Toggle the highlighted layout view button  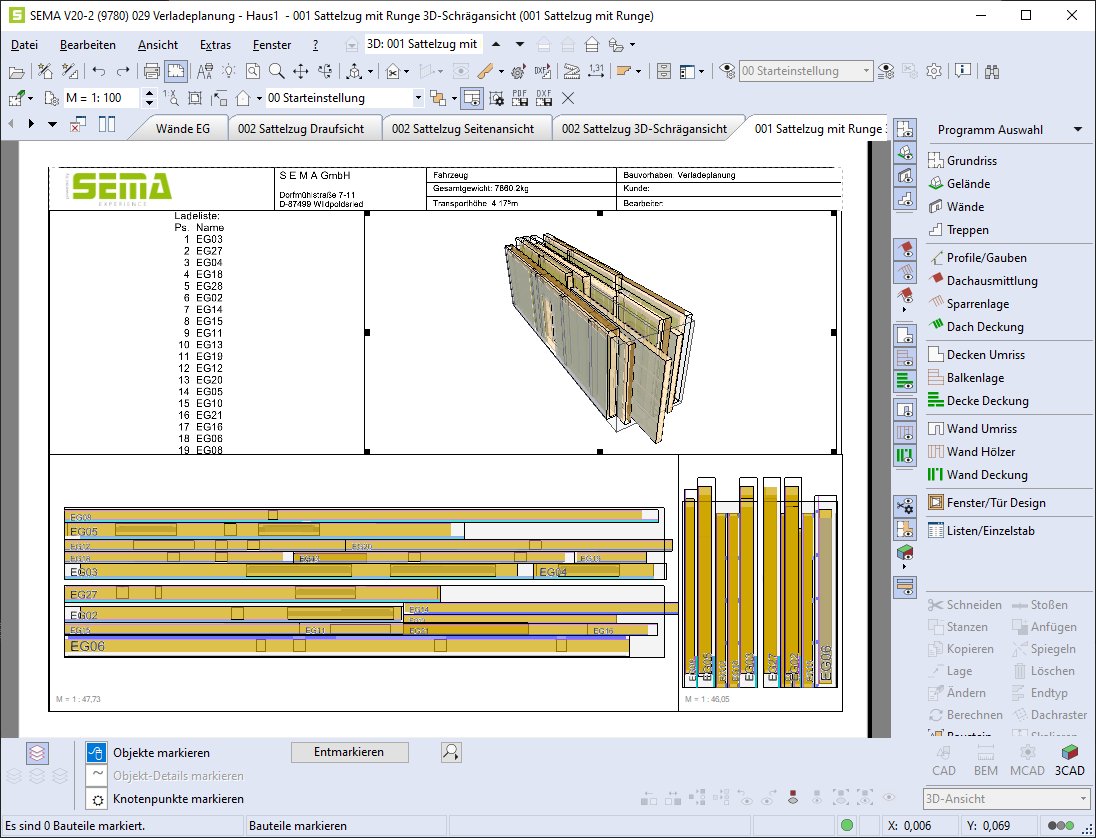(176, 71)
